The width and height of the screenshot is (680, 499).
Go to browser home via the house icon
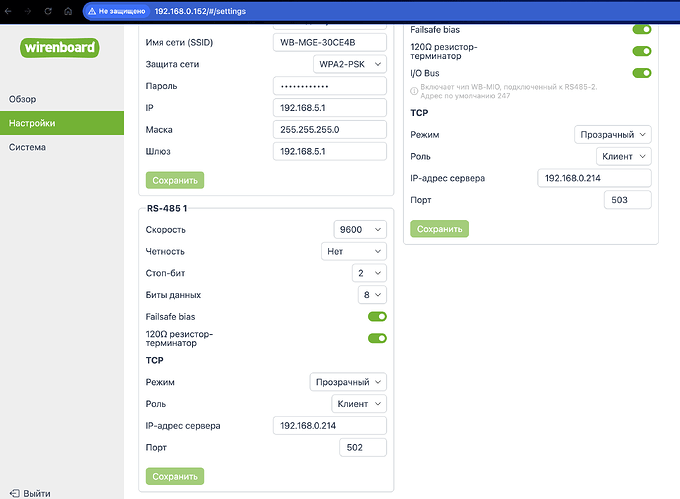pyautogui.click(x=68, y=11)
